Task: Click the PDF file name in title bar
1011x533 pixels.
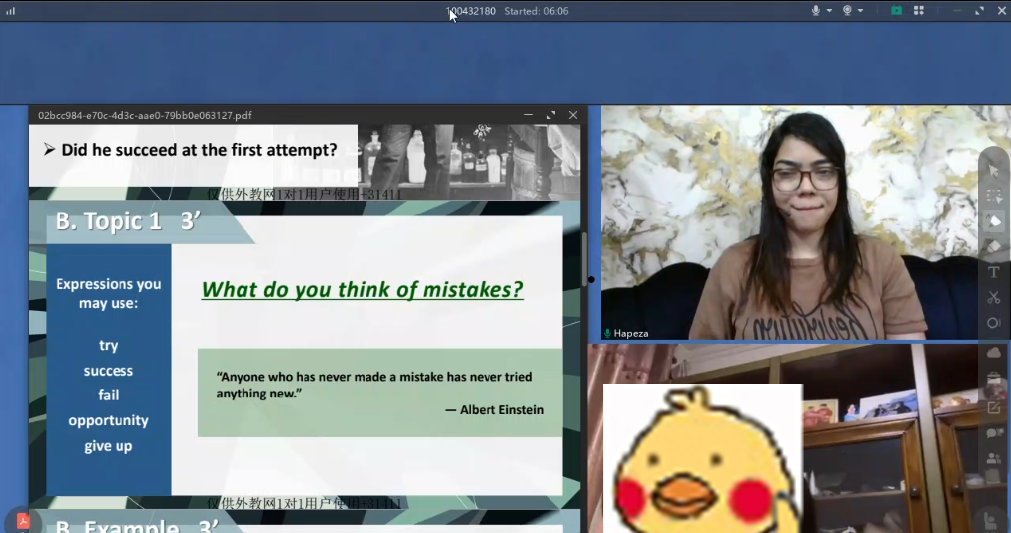Action: point(144,115)
